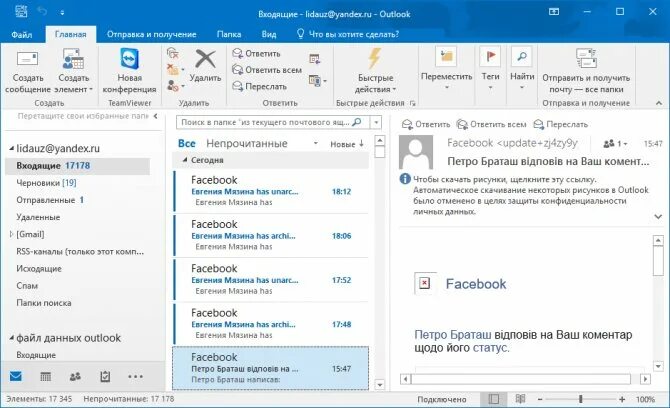This screenshot has height=408, width=670.
Task: Open Clean Up icon in Delete group
Action: [174, 69]
